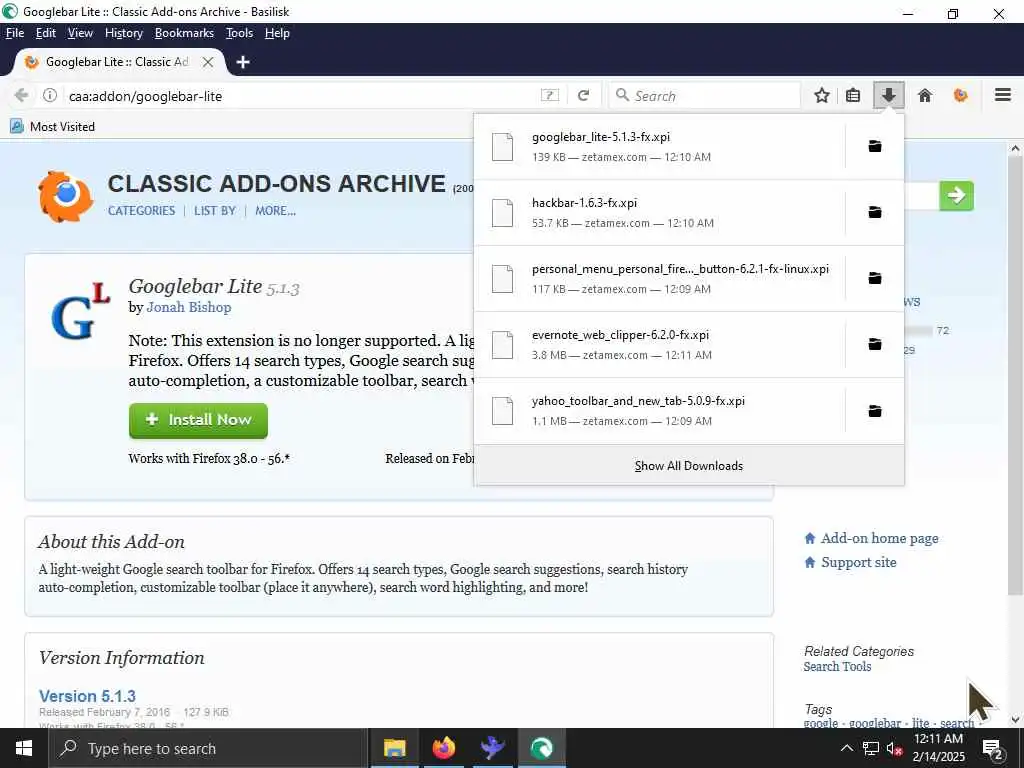The image size is (1024, 768).
Task: Open containing folder for googlebar_lite-5.1.3-fx.xpi
Action: pos(875,146)
